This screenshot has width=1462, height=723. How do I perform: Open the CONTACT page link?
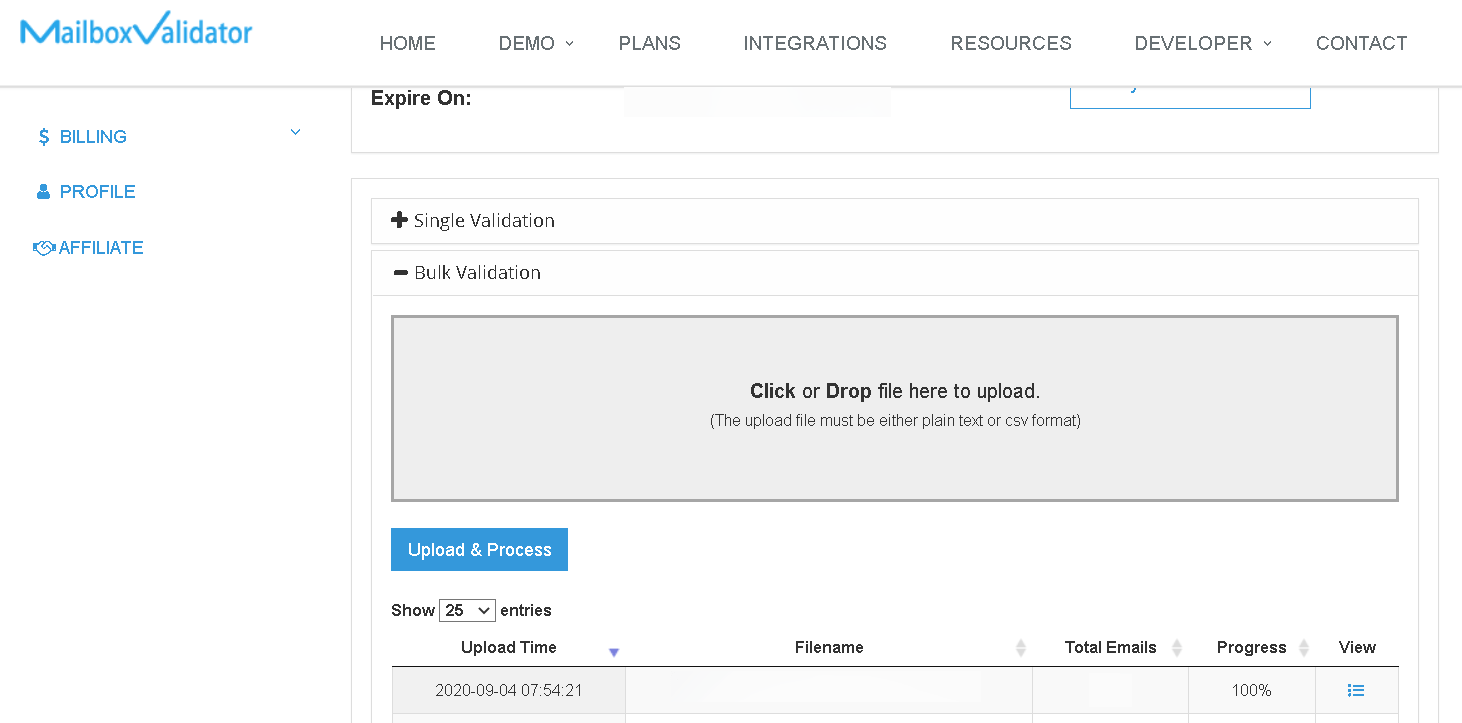(x=1361, y=43)
